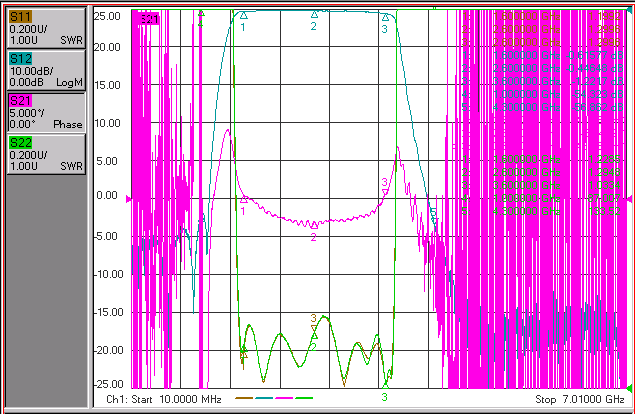Select cyan marker 5 on filter skirt
Screen dimensions: 635x414
click(x=433, y=213)
